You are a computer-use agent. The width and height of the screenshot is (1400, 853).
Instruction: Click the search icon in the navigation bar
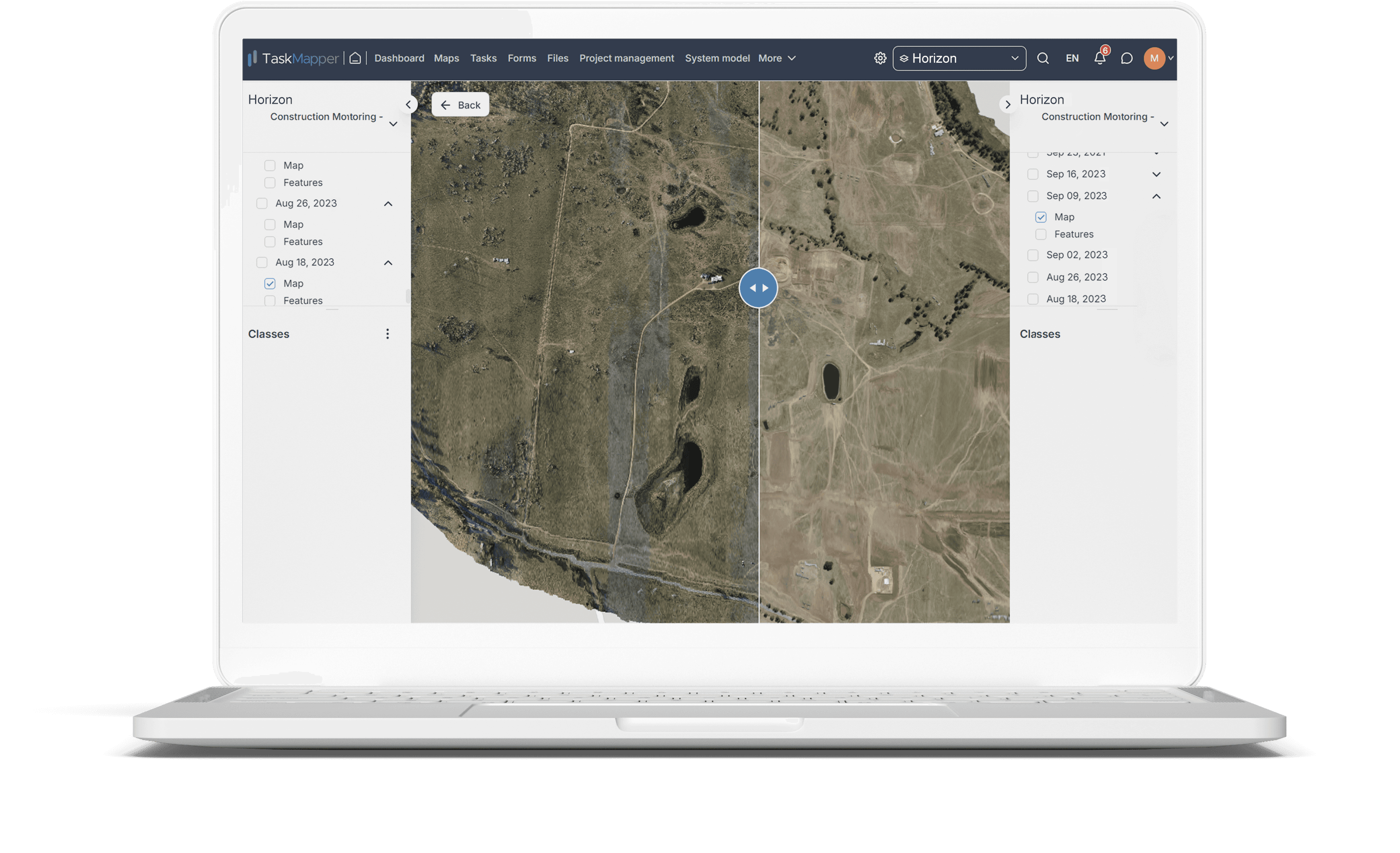[1043, 58]
